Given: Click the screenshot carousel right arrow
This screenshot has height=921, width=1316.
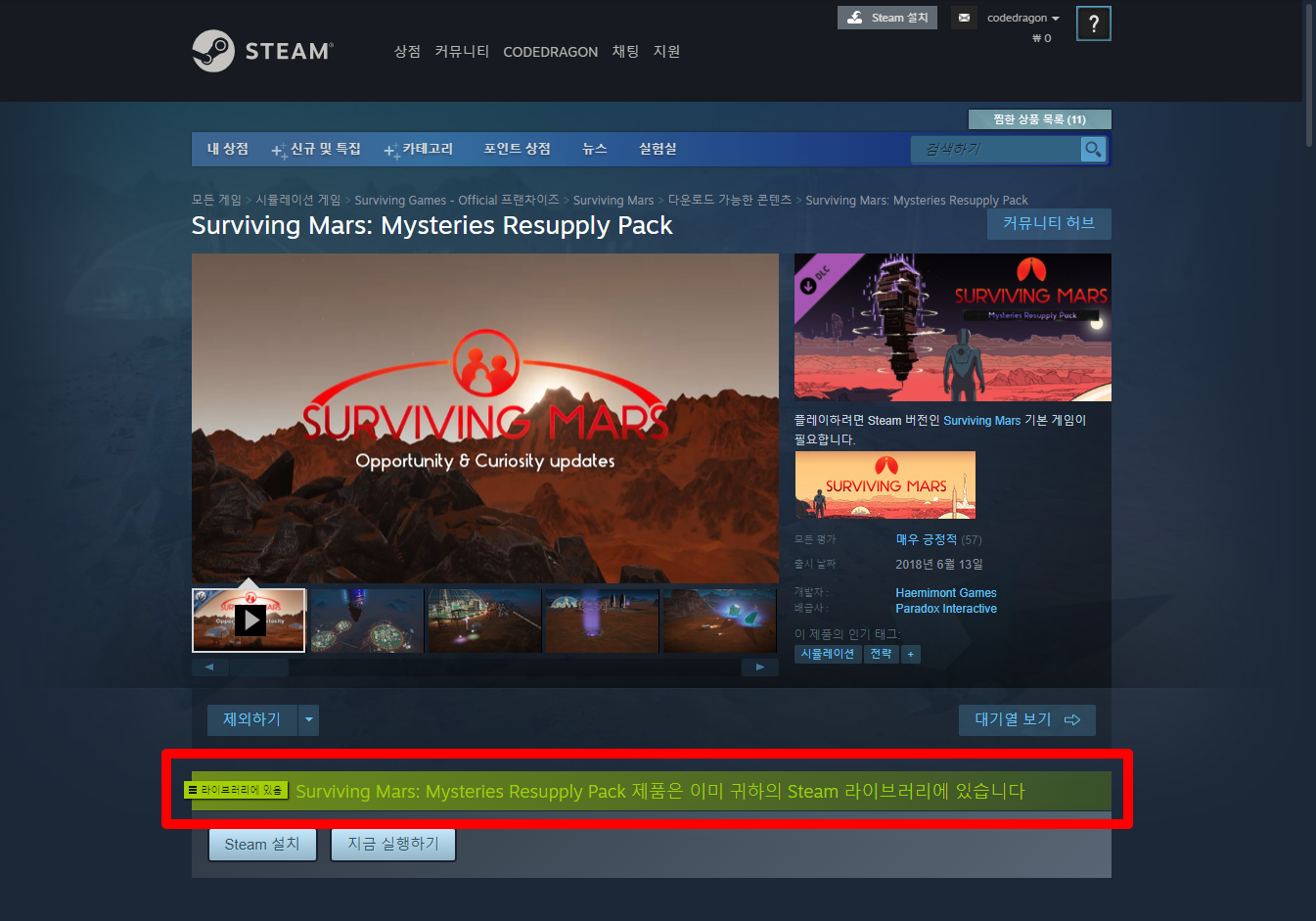Looking at the screenshot, I should (760, 667).
